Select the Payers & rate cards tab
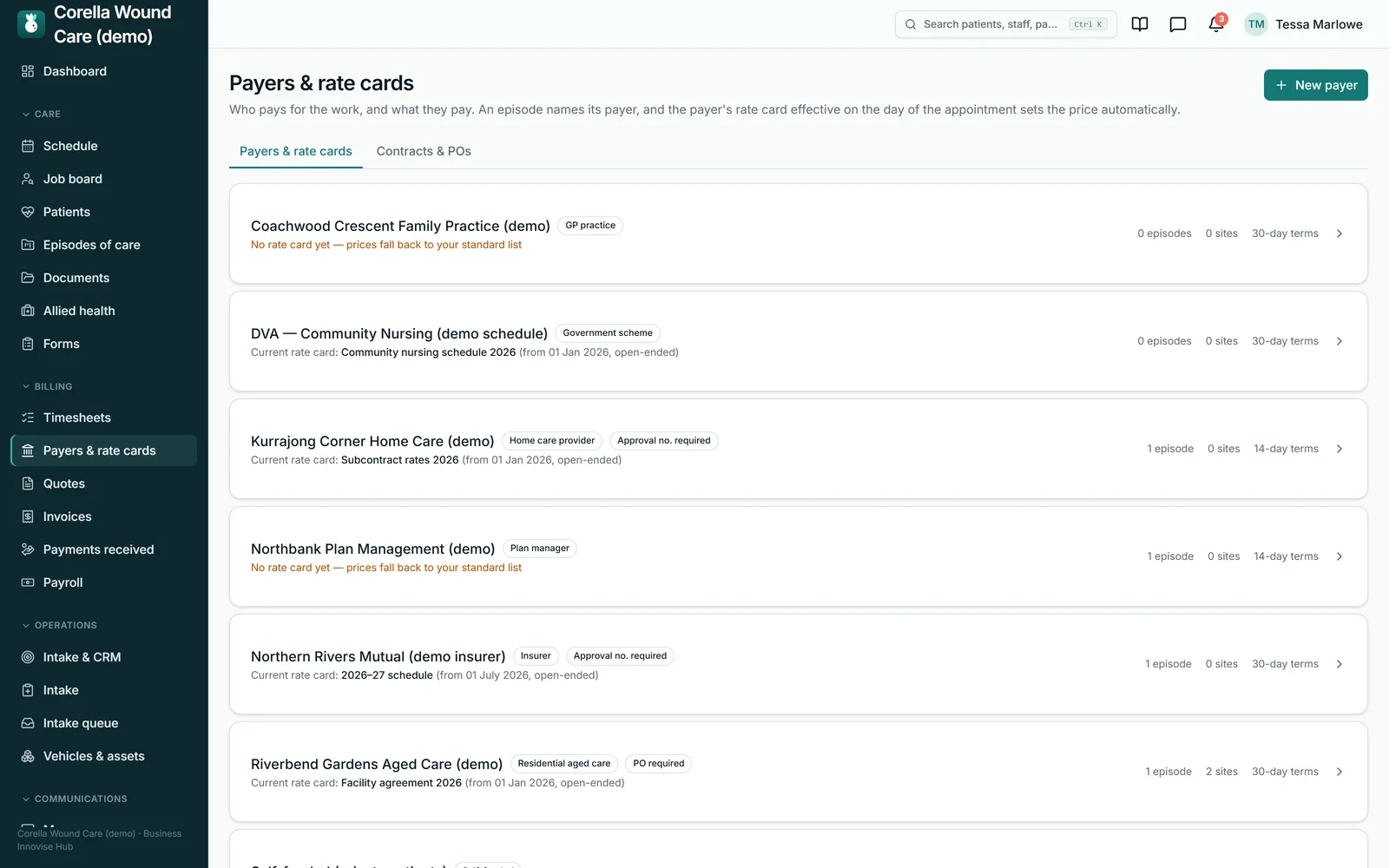Screen dimensions: 1389x868 296,151
